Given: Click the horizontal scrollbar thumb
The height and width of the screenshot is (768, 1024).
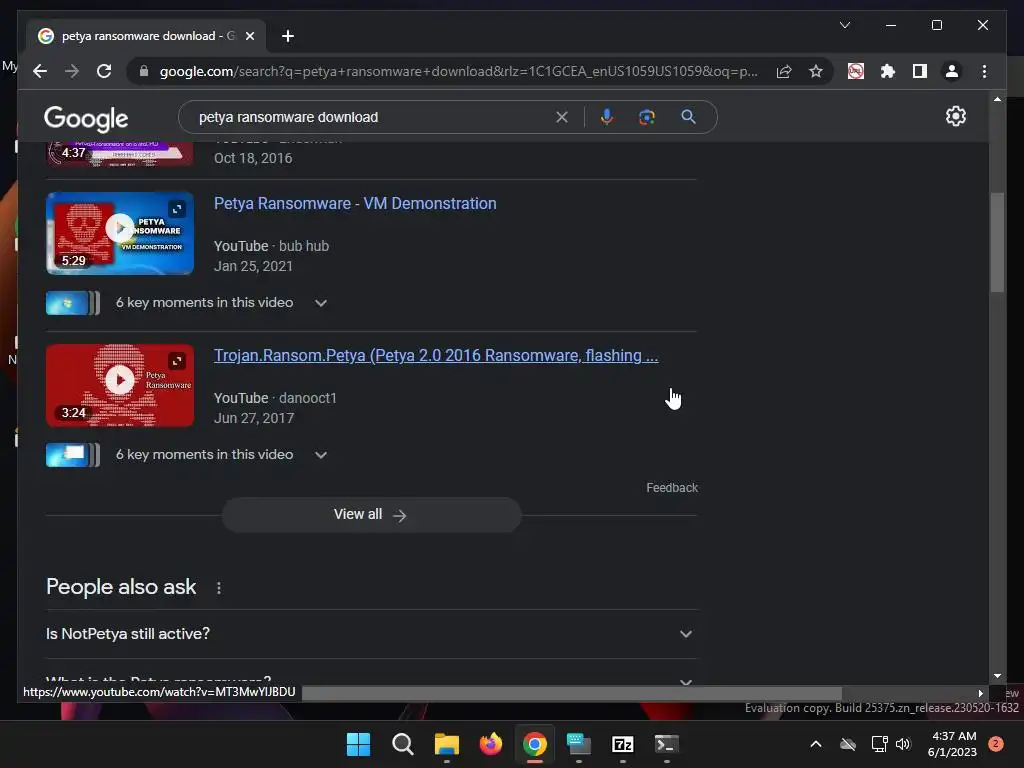Looking at the screenshot, I should click(x=571, y=693).
